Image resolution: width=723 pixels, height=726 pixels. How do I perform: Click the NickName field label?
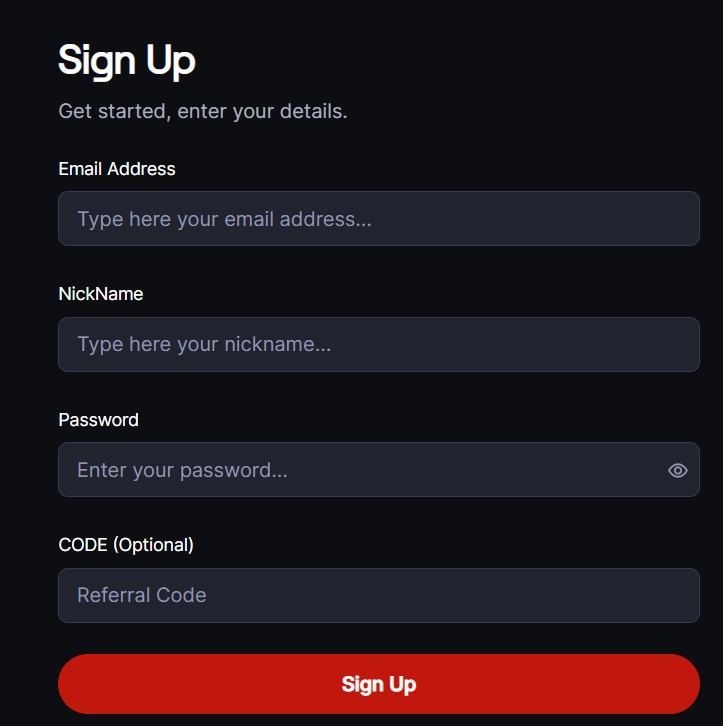coord(100,294)
